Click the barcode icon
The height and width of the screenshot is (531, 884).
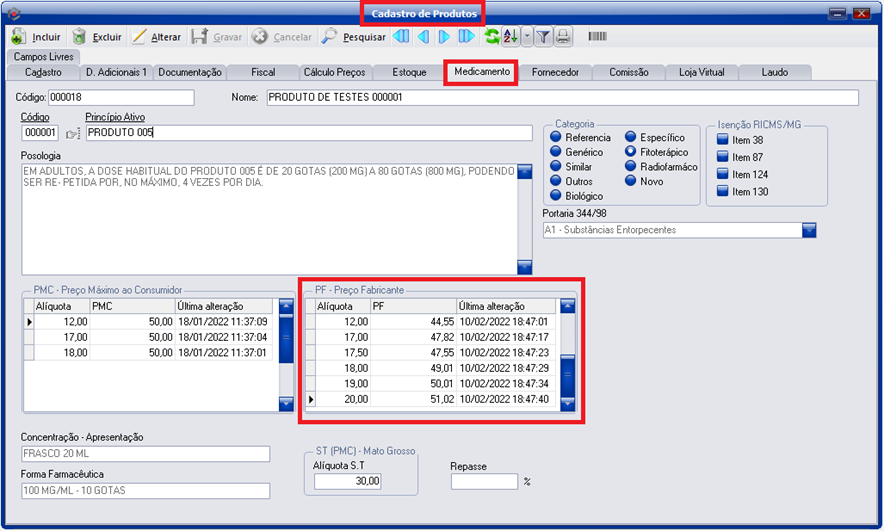[x=597, y=37]
